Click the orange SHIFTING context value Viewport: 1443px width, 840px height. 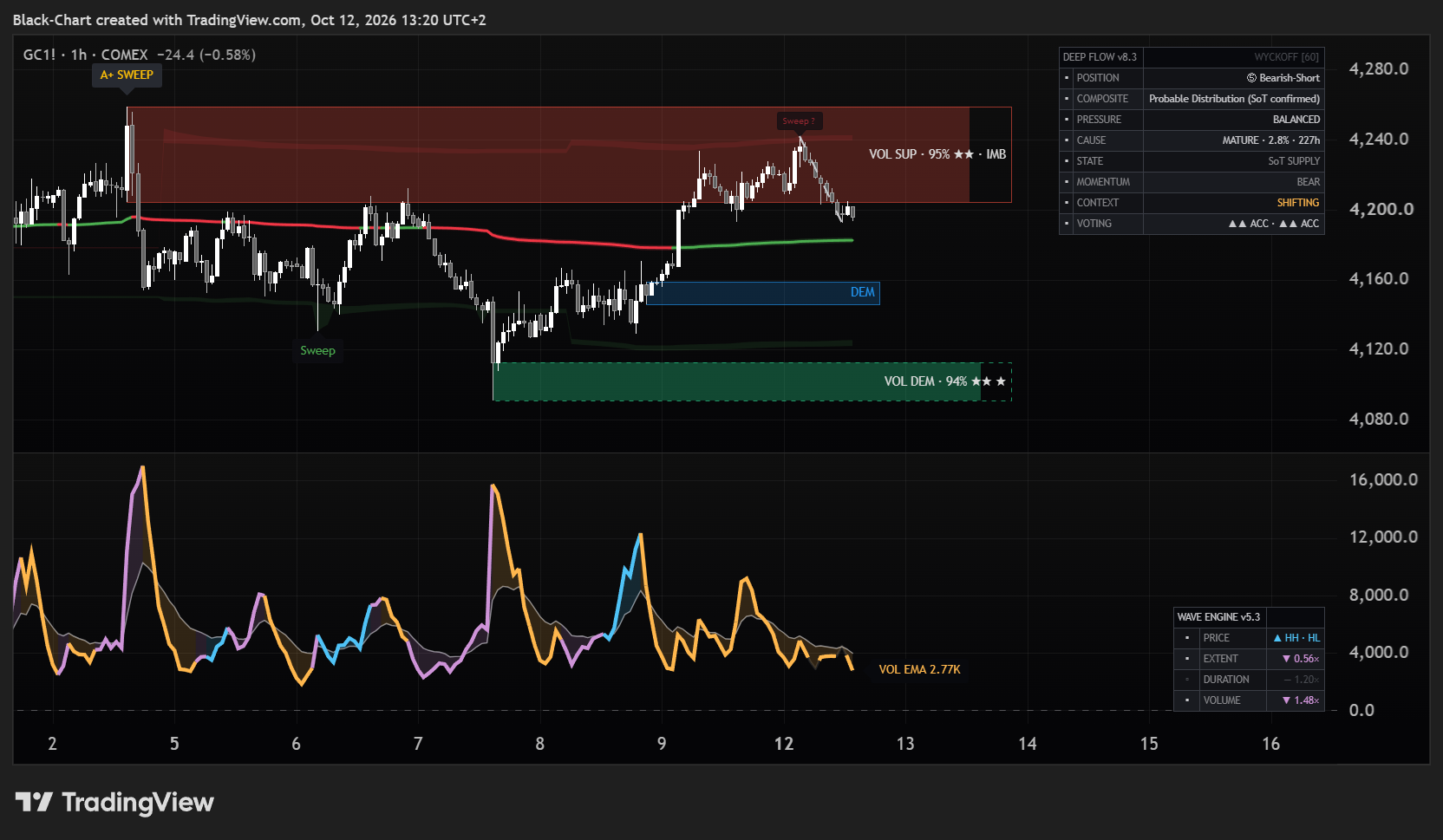click(1298, 203)
